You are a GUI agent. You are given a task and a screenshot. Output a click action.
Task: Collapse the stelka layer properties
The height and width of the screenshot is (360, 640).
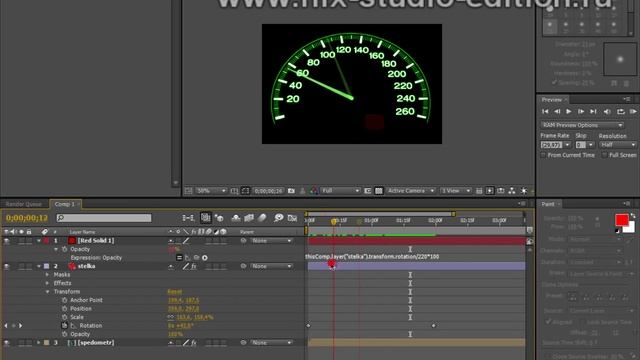[39, 266]
